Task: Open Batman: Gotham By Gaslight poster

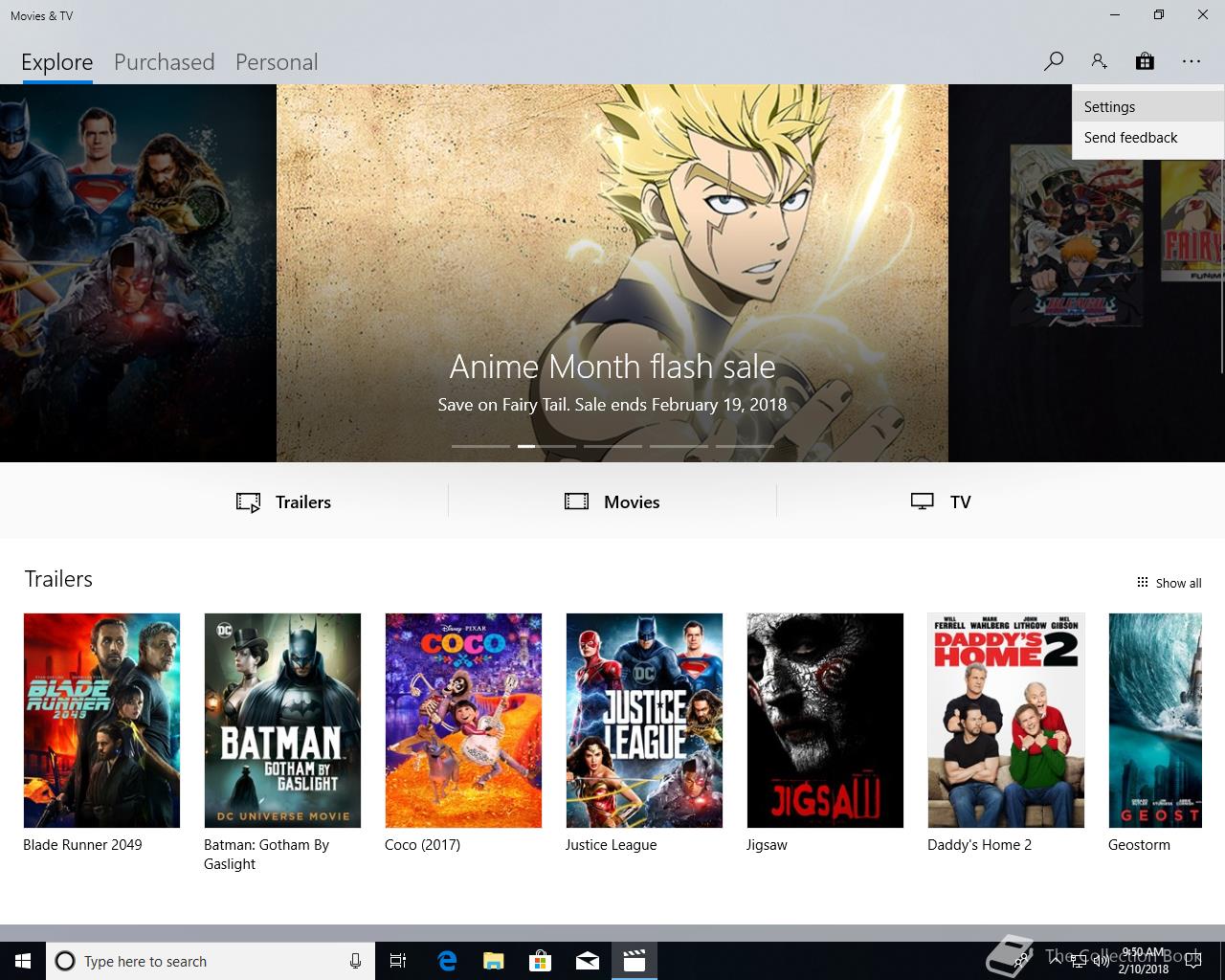Action: (x=282, y=721)
